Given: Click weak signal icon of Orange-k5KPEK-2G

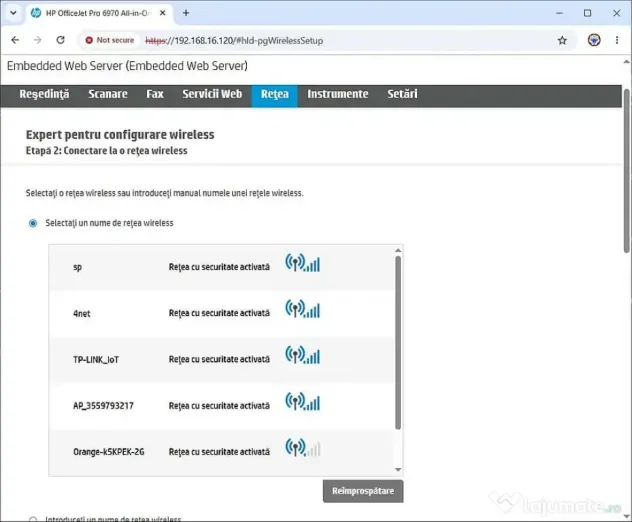Looking at the screenshot, I should pos(302,447).
